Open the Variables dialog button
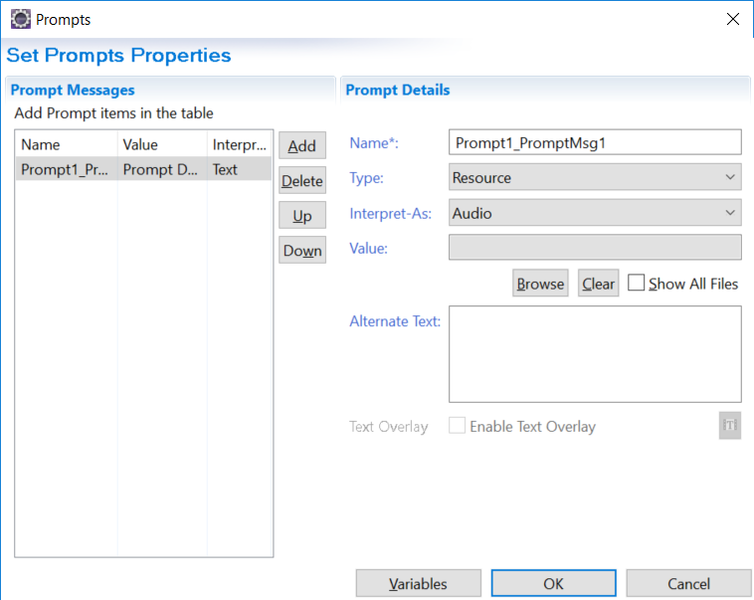The width and height of the screenshot is (754, 600). [x=418, y=583]
